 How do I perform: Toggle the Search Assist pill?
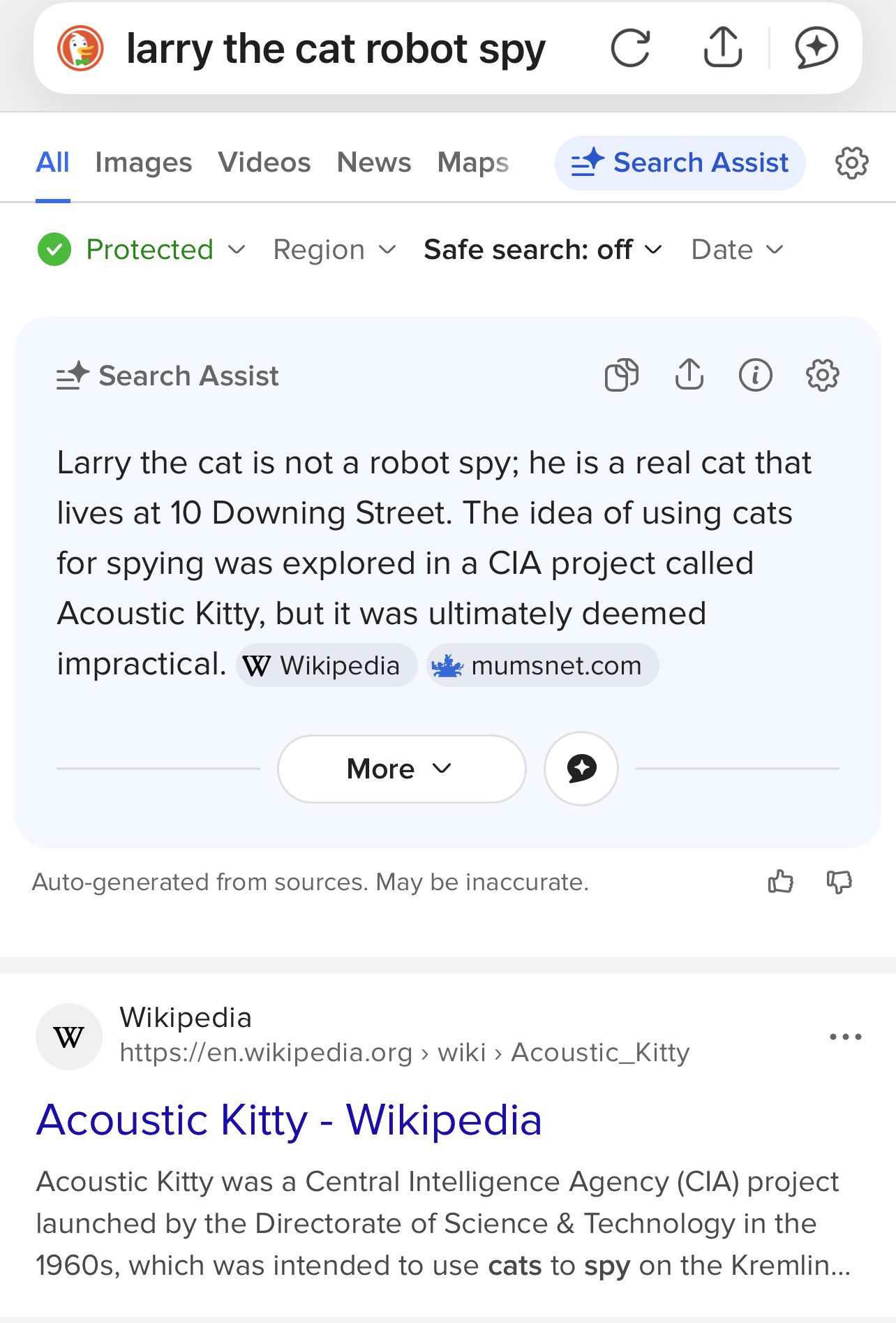[x=680, y=163]
